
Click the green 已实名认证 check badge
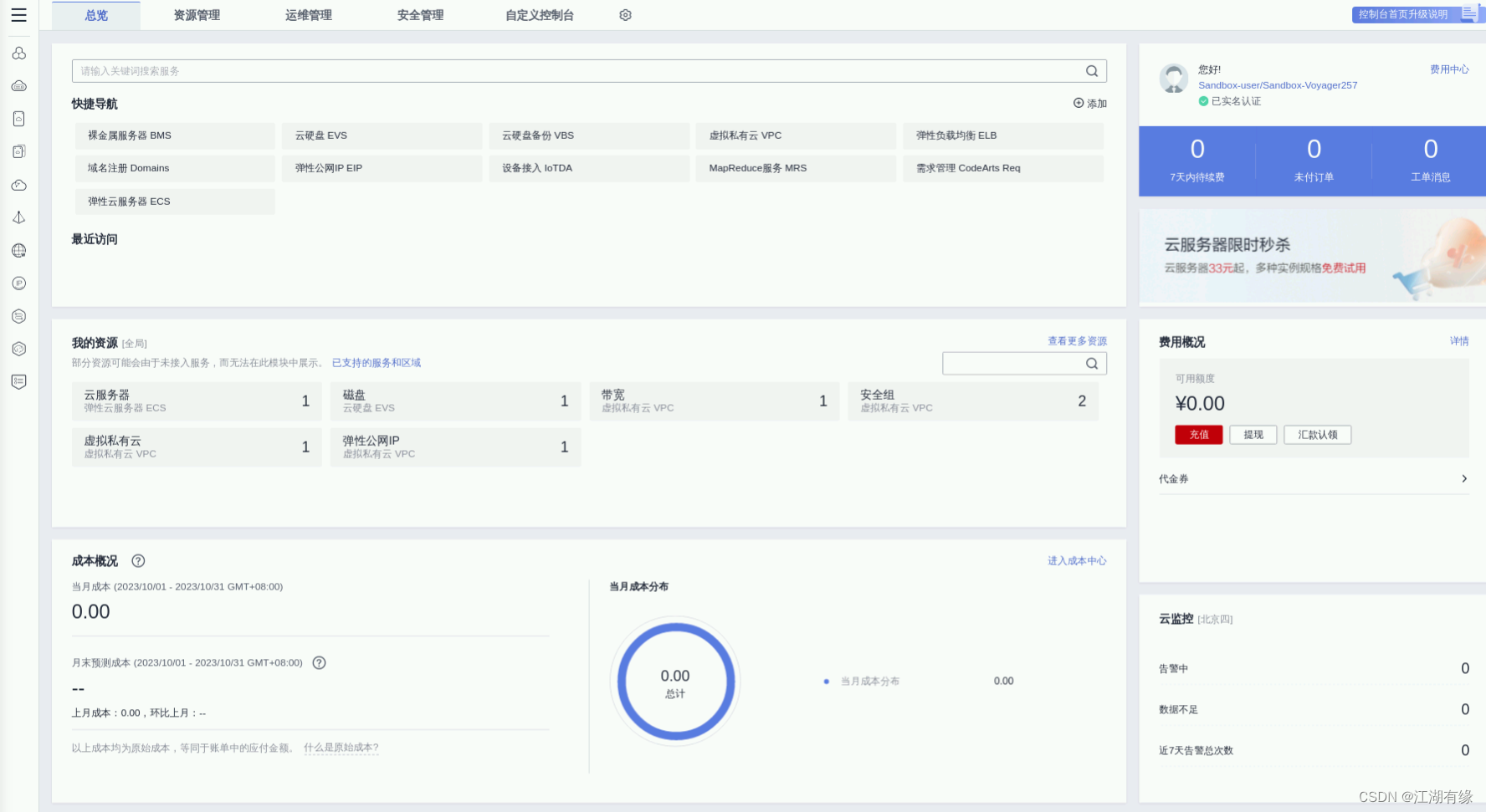point(1203,101)
